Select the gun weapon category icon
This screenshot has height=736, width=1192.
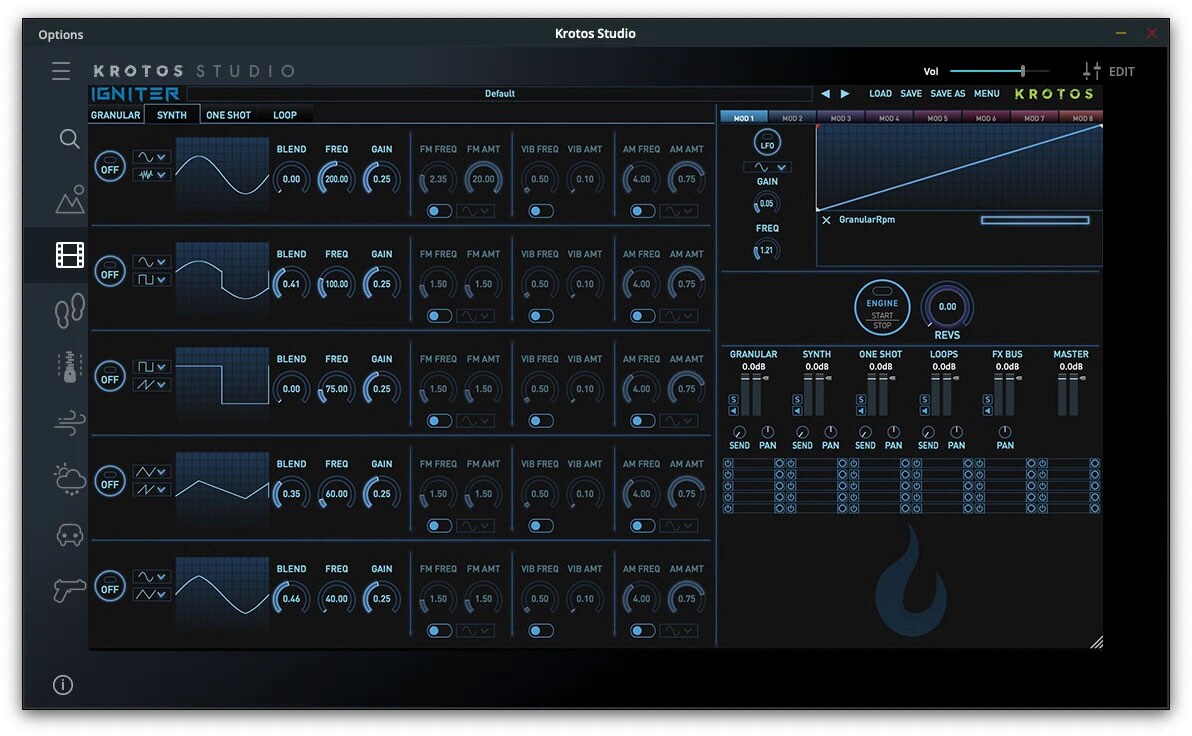[69, 590]
